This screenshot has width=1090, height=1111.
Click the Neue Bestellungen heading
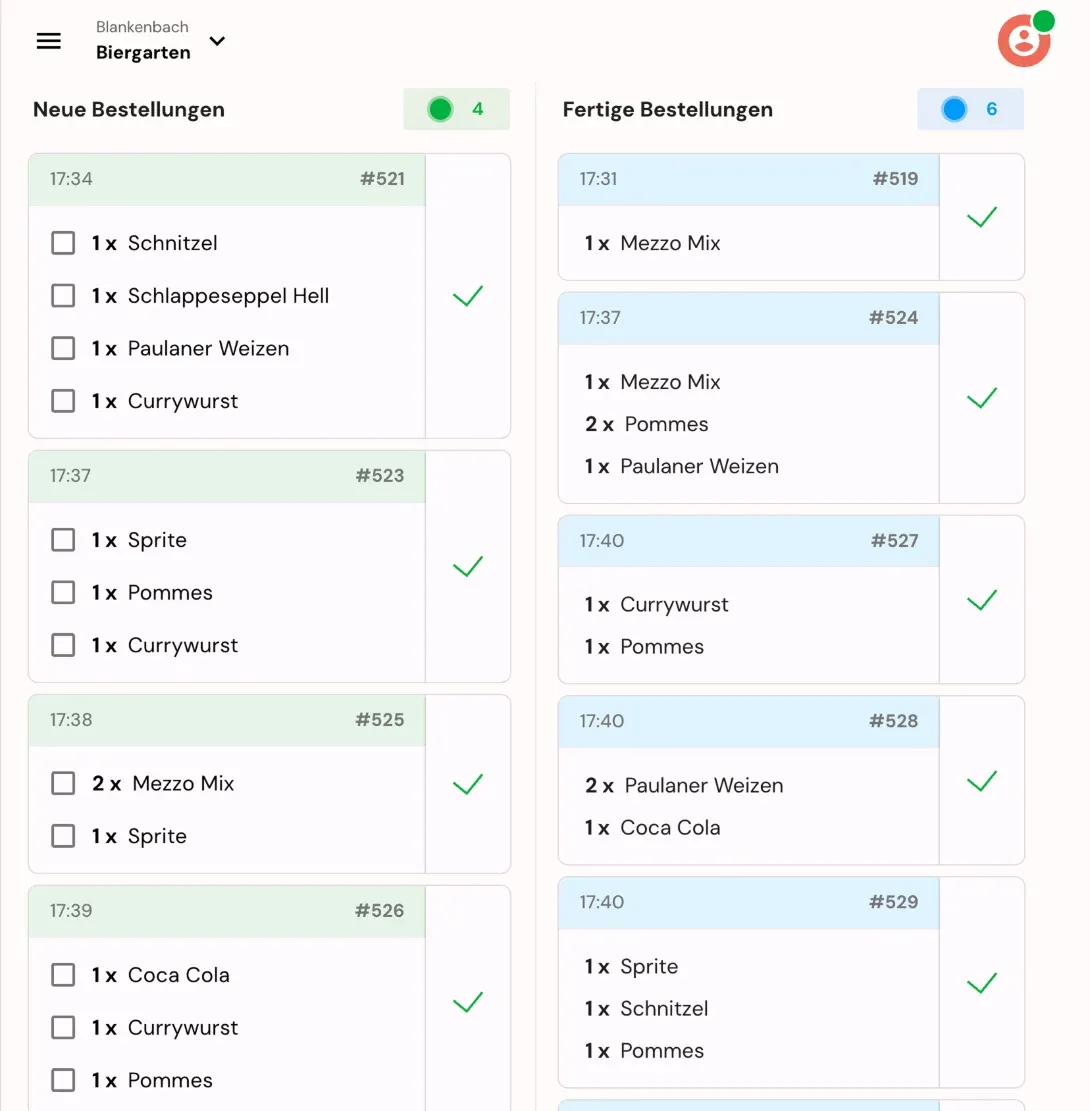[x=129, y=110]
